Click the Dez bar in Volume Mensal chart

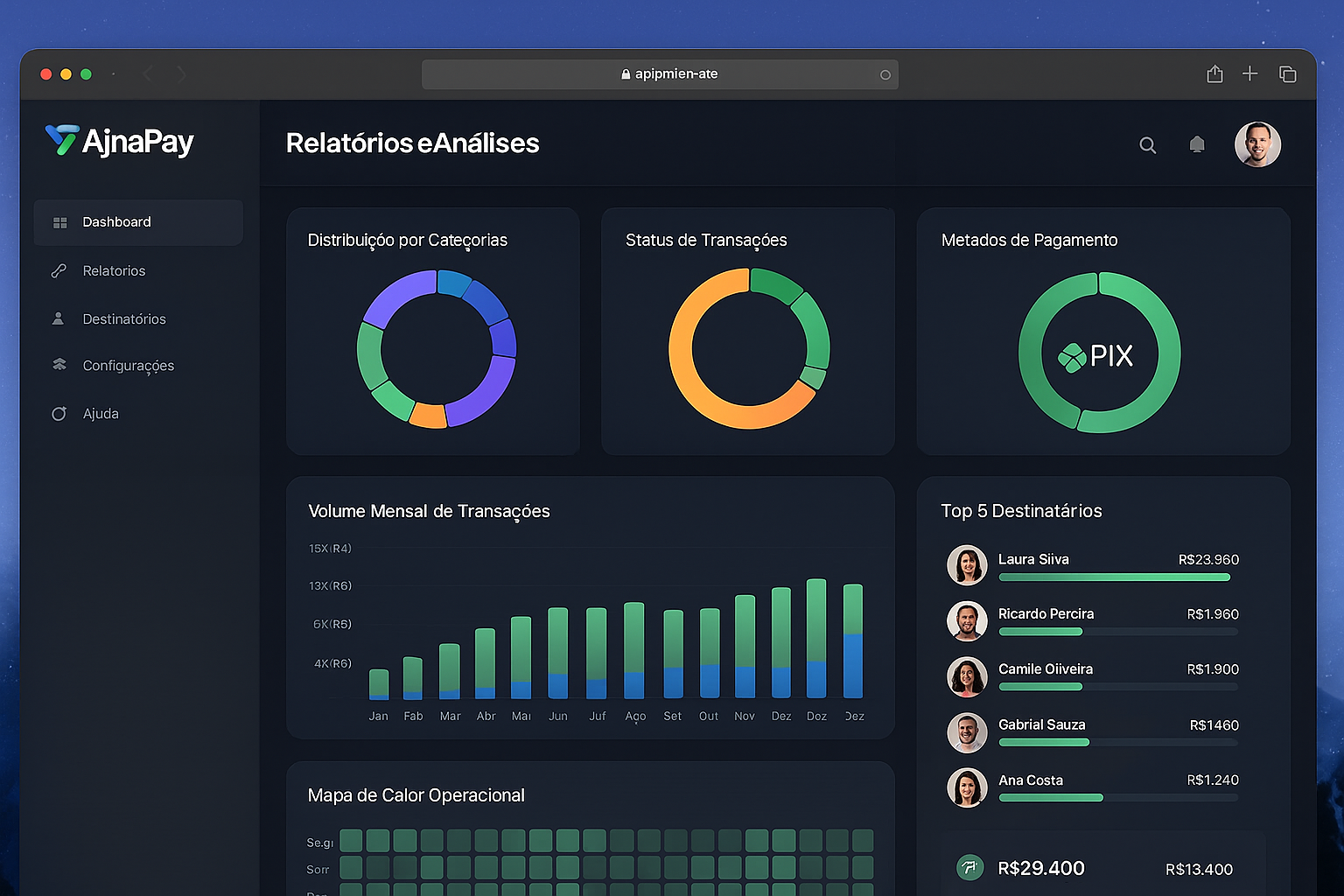pyautogui.click(x=780, y=643)
